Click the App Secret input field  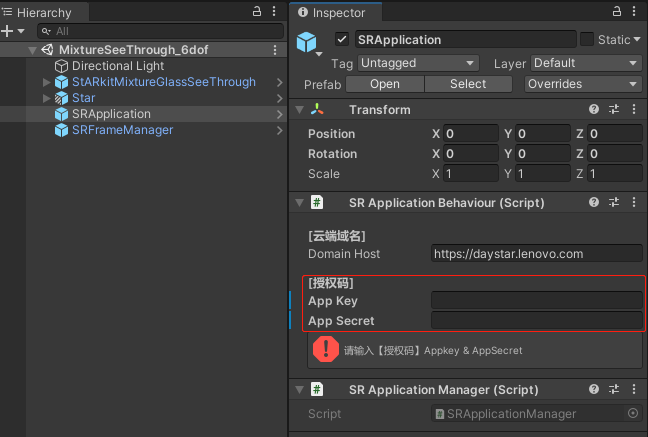click(537, 320)
